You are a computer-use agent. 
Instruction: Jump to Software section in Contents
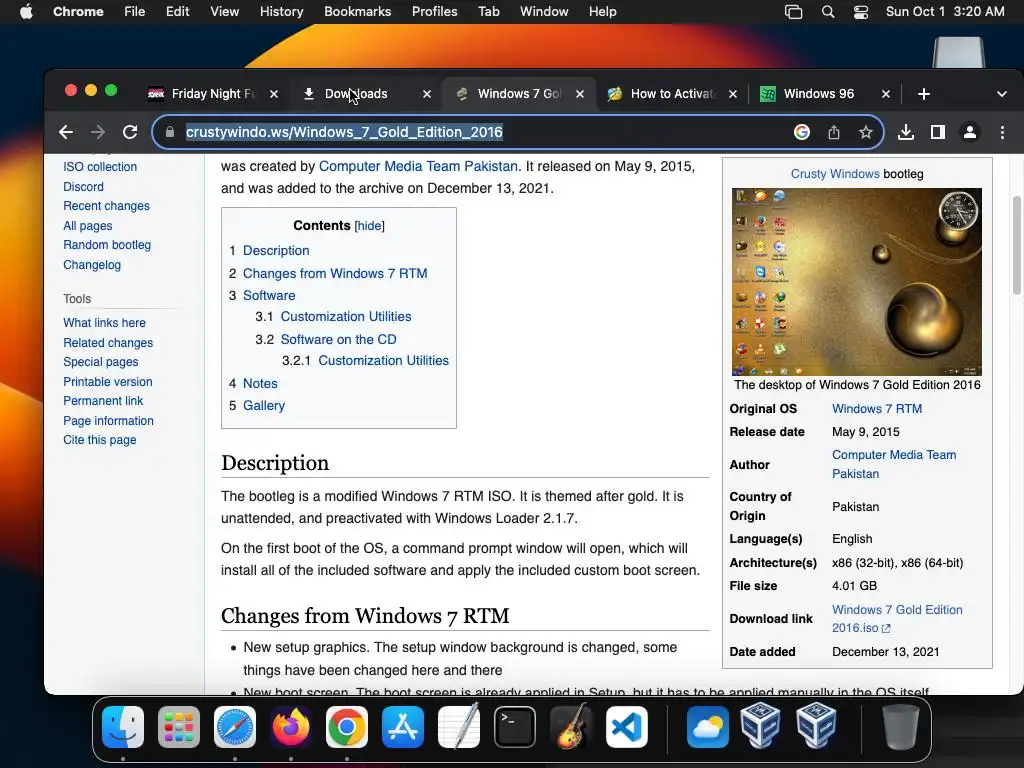coord(269,295)
